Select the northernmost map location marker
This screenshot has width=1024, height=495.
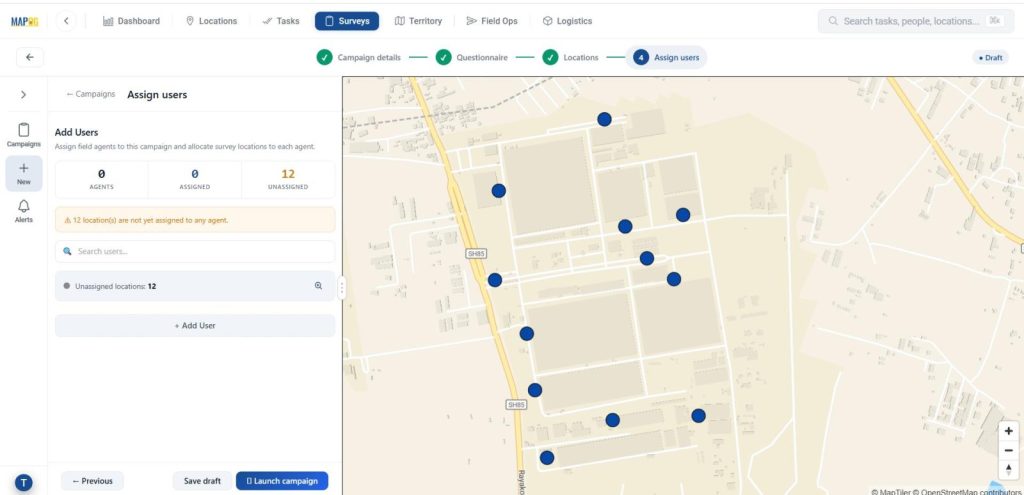604,119
